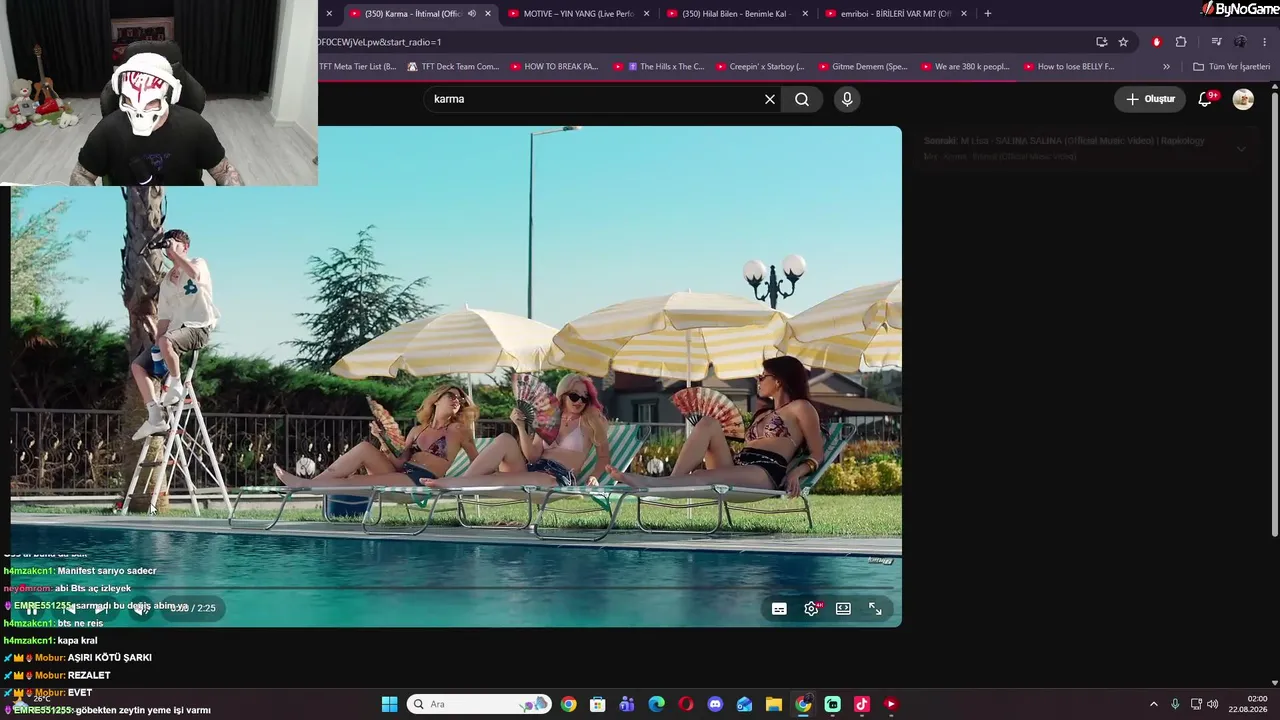Open File Explorer from the taskbar
This screenshot has width=1280, height=720.
[x=774, y=704]
